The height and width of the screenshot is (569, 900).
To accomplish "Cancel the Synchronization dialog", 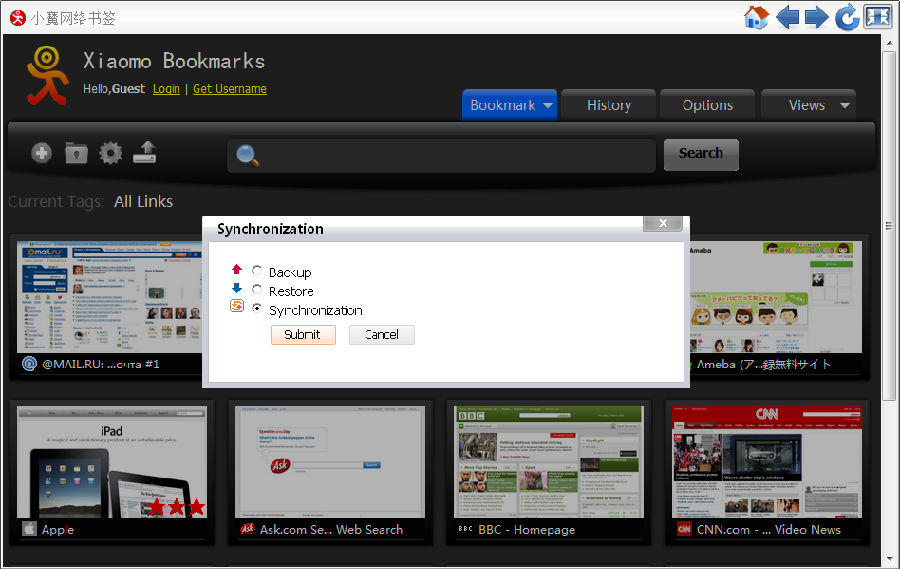I will point(381,335).
